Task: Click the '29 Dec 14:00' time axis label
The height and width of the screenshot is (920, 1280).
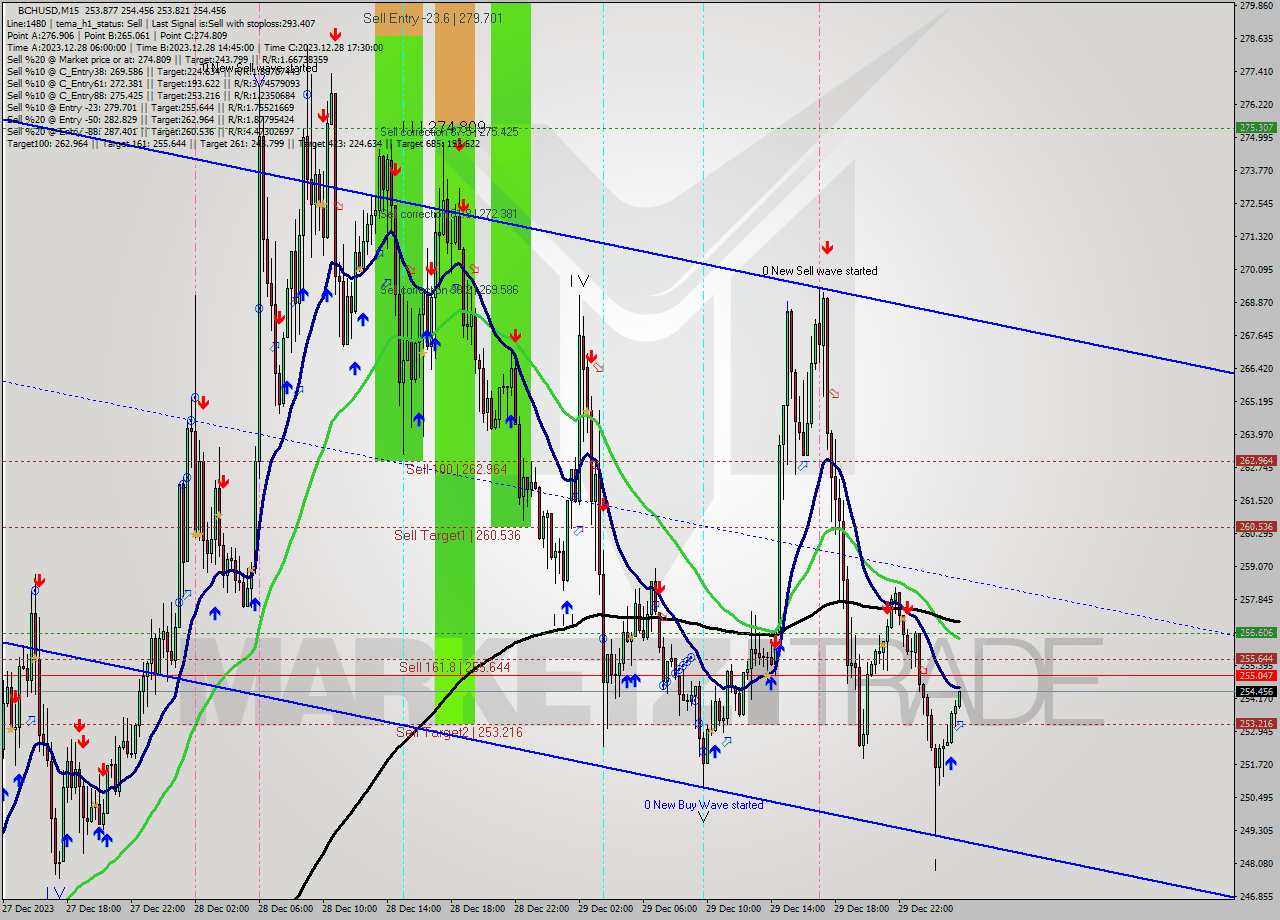Action: coord(796,909)
